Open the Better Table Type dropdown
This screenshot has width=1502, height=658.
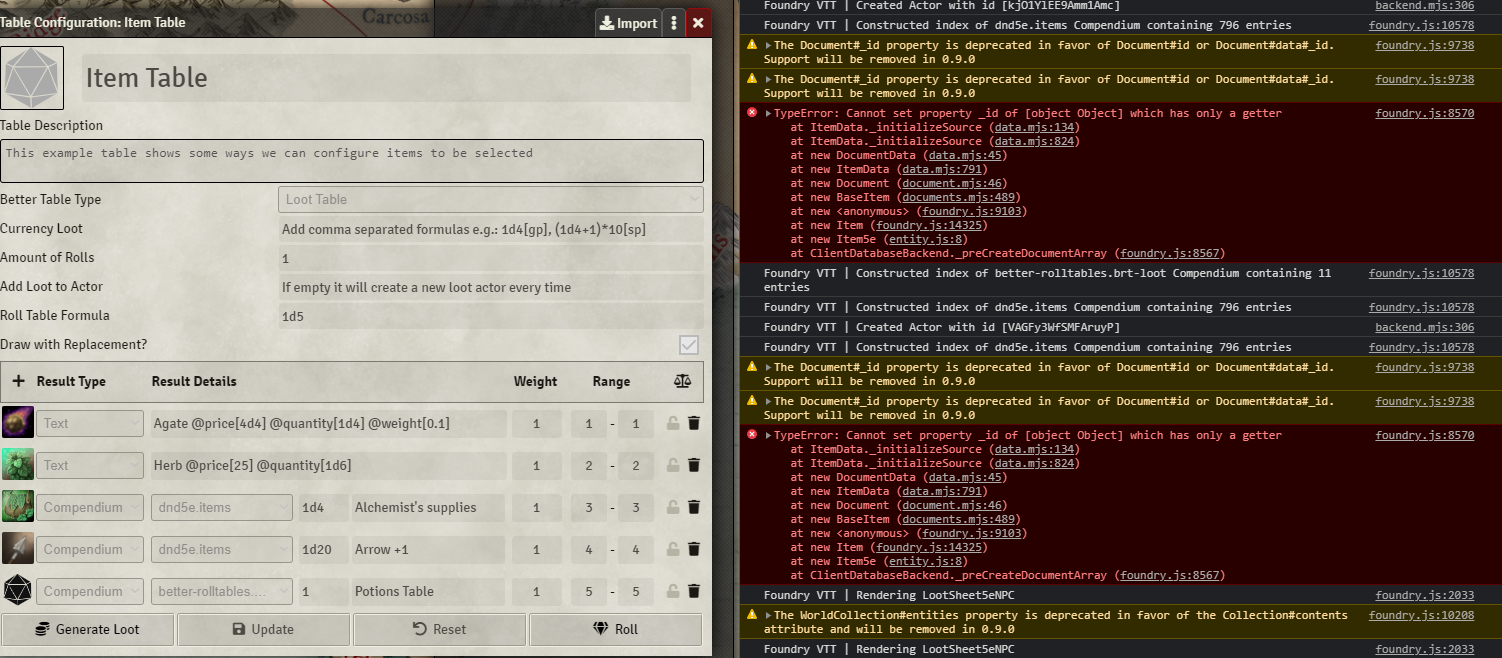[x=490, y=199]
